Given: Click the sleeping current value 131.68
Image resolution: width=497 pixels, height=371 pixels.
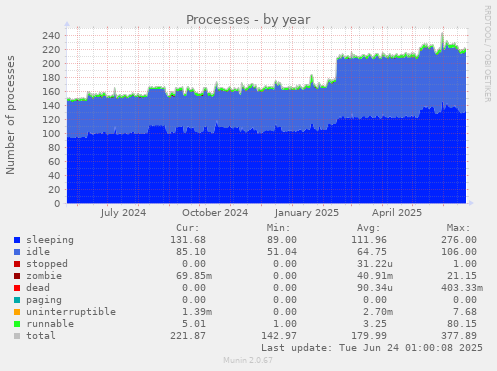Looking at the screenshot, I should coord(188,240).
